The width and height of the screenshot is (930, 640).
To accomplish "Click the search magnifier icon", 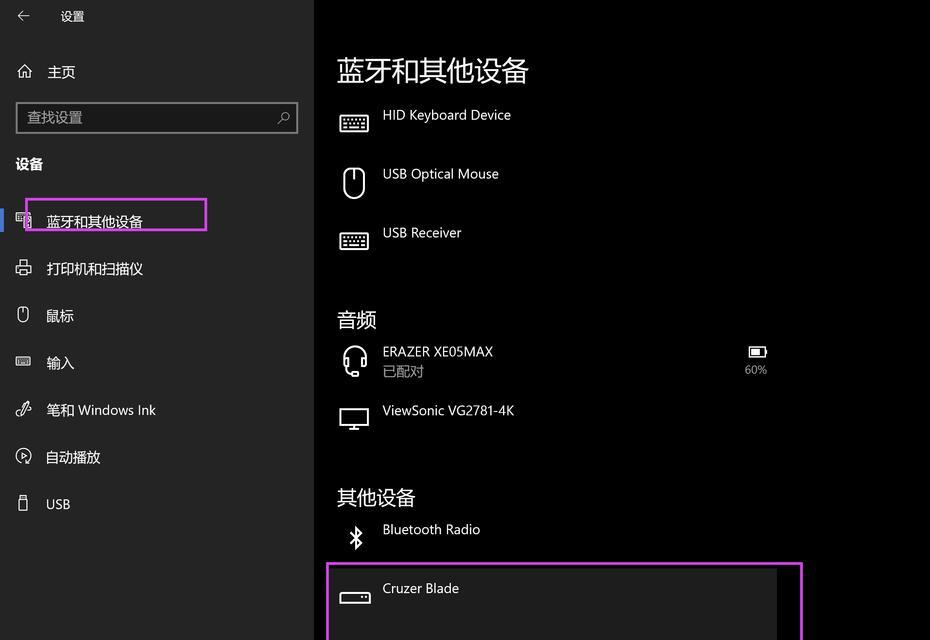I will 284,117.
